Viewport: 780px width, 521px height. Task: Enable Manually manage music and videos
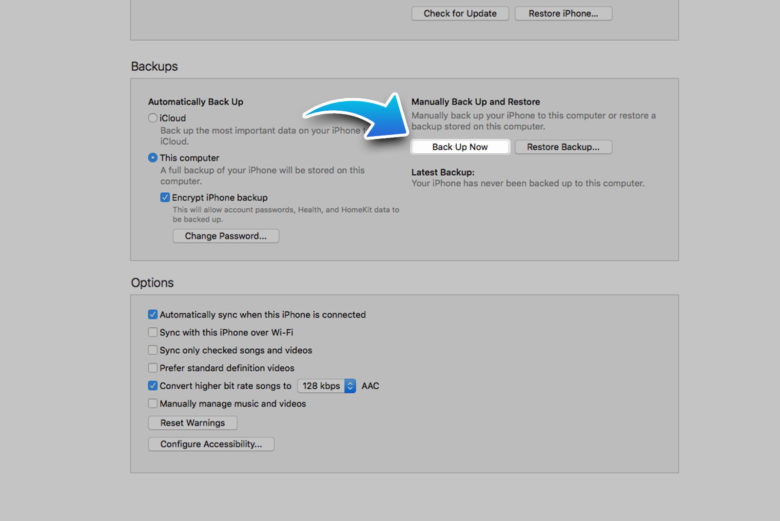point(153,404)
